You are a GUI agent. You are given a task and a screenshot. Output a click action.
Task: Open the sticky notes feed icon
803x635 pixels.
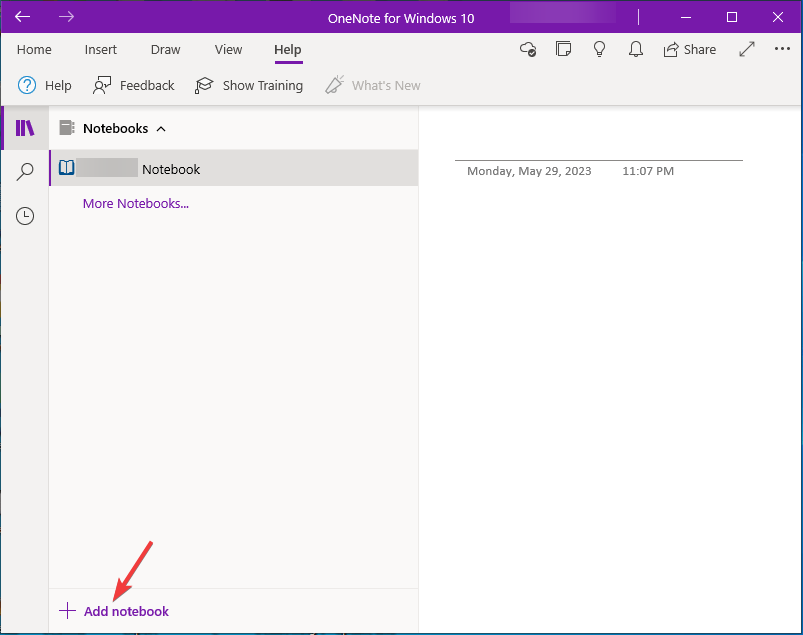coord(563,49)
